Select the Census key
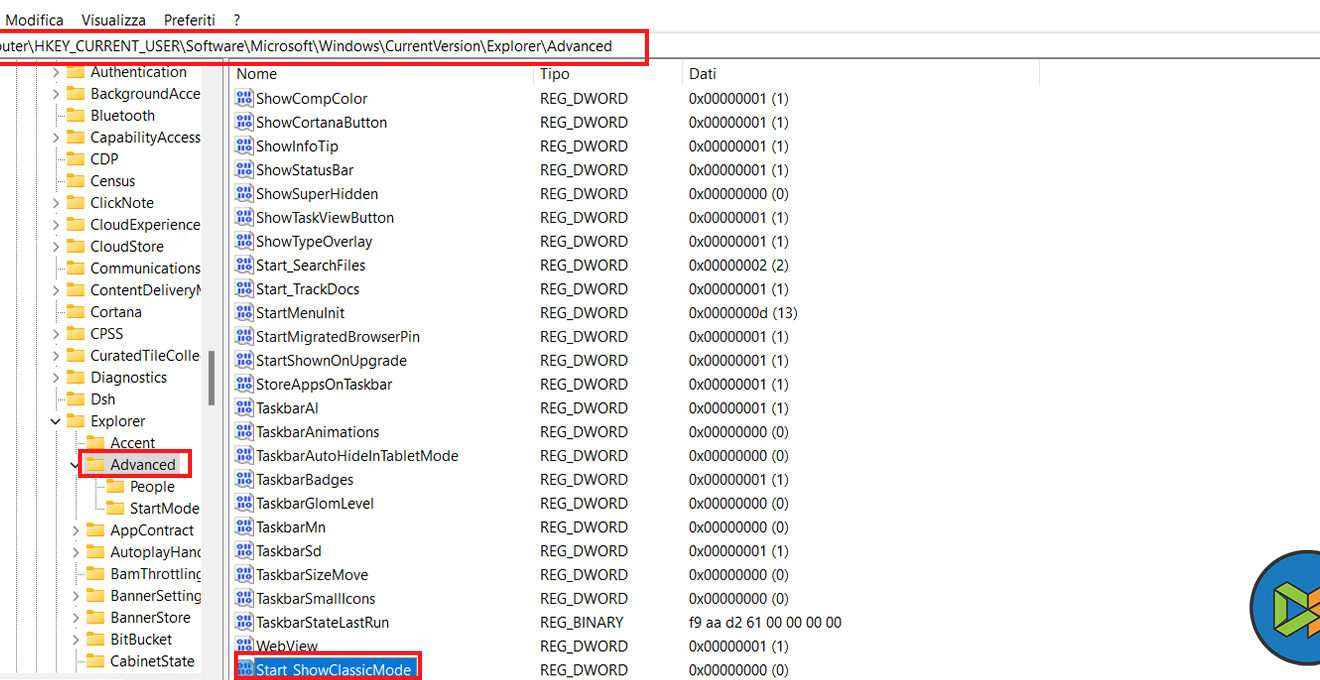Image resolution: width=1320 pixels, height=680 pixels. click(x=112, y=181)
